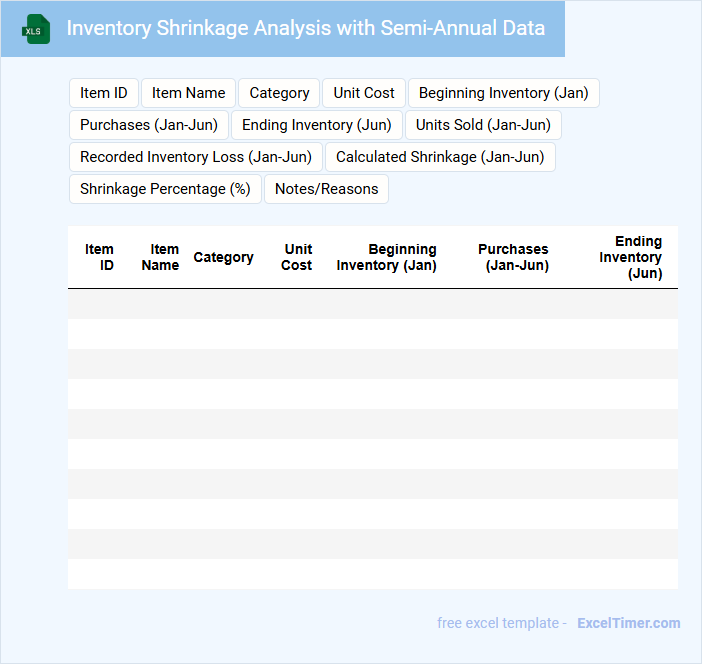Click the Category tag chip

(279, 93)
